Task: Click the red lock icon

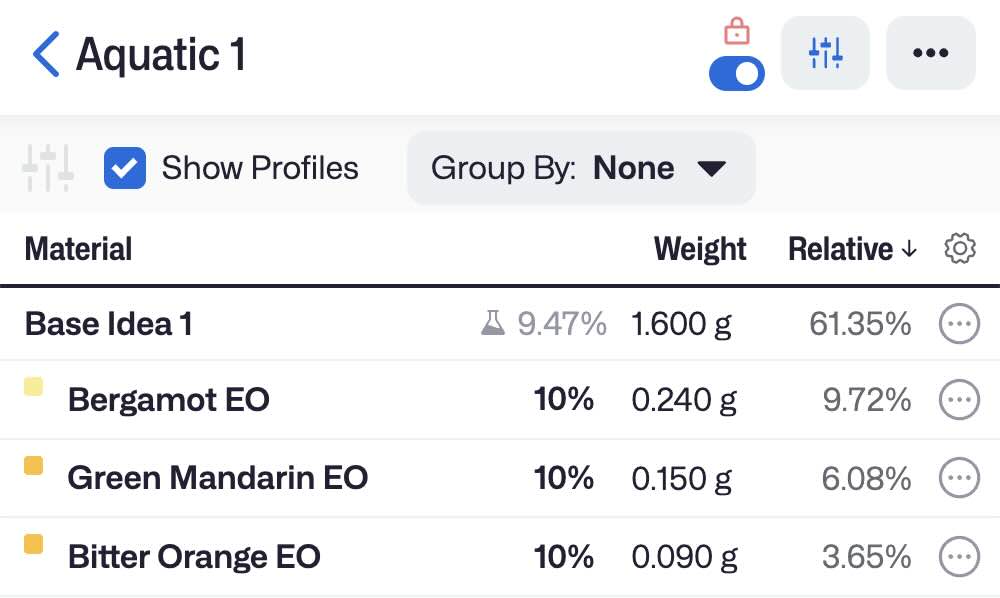Action: tap(737, 32)
